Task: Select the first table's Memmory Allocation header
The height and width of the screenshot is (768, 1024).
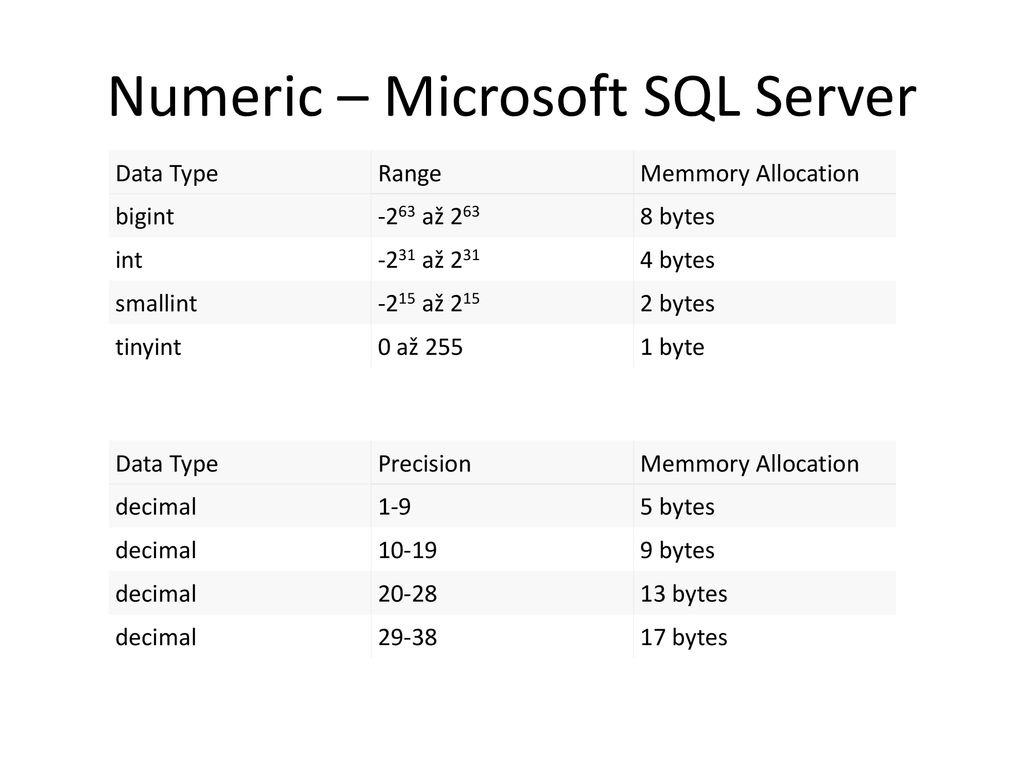Action: click(750, 174)
